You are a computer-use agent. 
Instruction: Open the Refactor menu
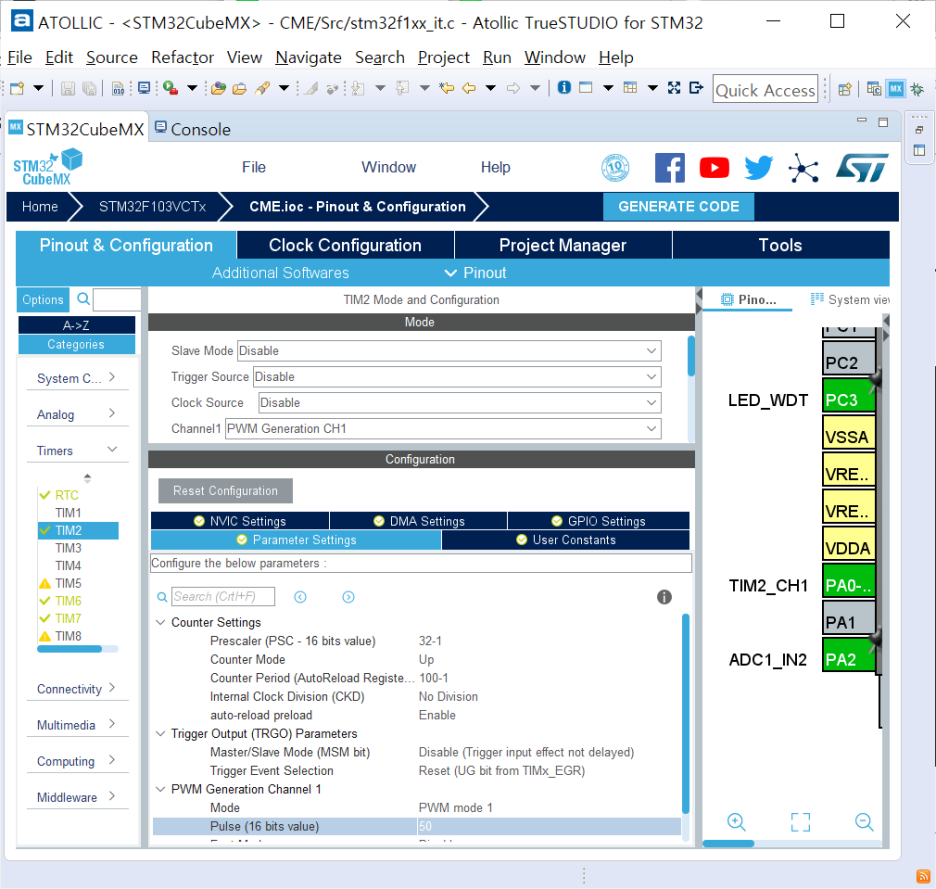tap(182, 57)
